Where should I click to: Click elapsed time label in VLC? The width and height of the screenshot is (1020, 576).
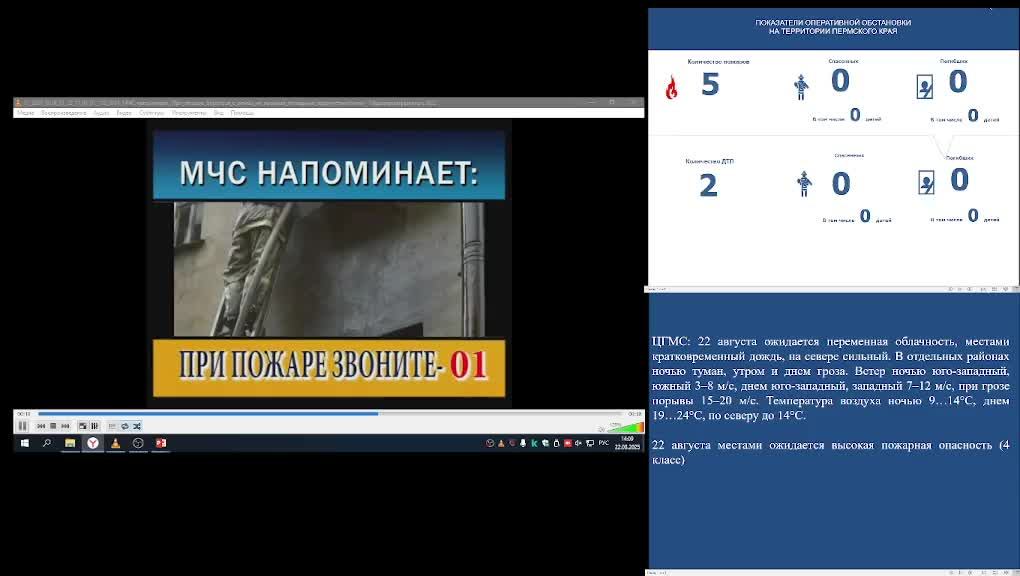pos(24,414)
